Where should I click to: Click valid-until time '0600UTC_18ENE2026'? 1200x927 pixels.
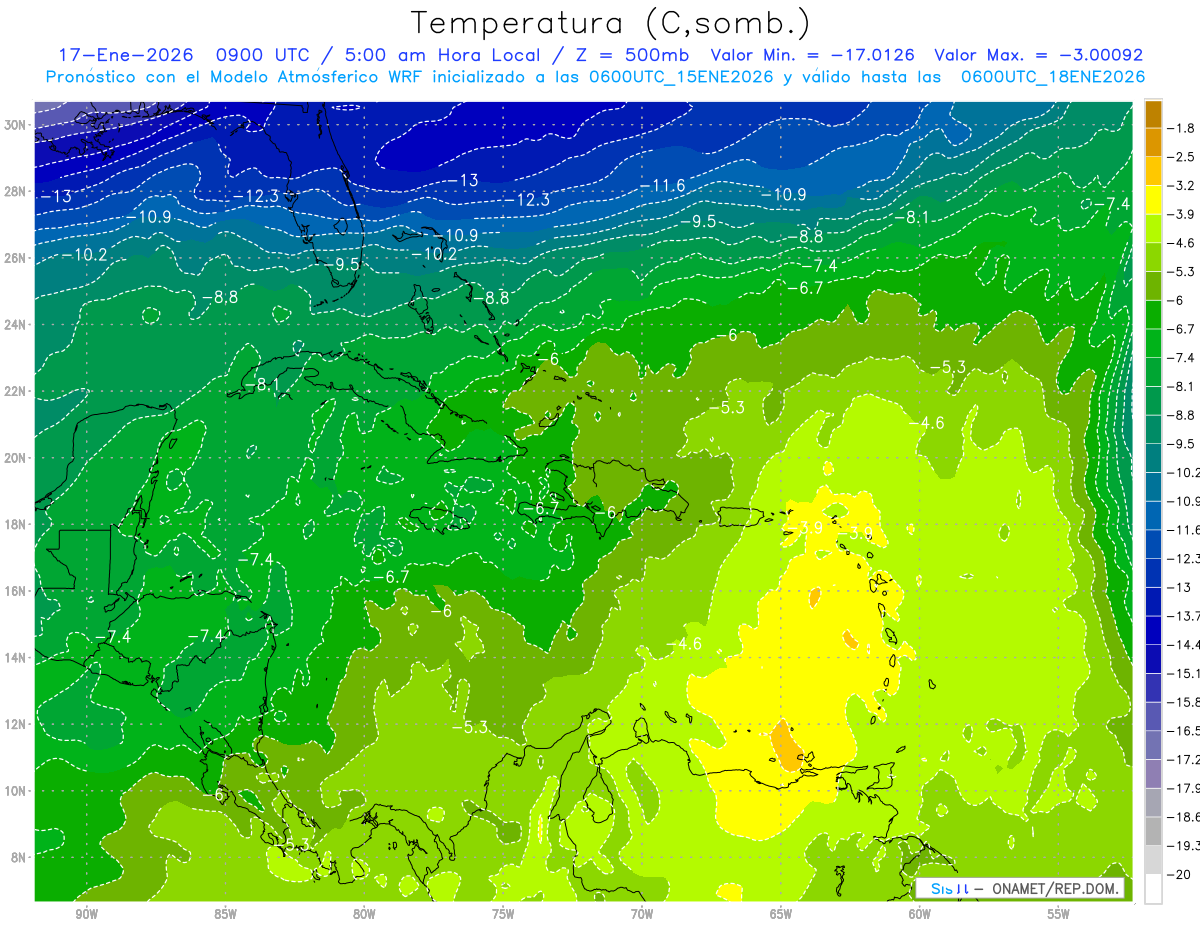pos(1053,77)
